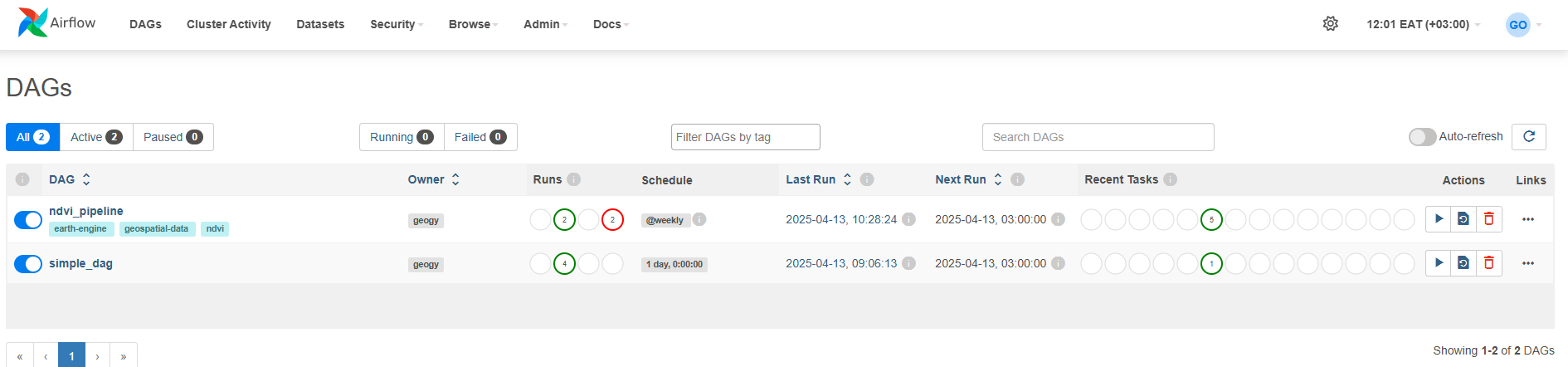
Task: Open the timezone 12:01 EAT dropdown
Action: tap(1423, 24)
